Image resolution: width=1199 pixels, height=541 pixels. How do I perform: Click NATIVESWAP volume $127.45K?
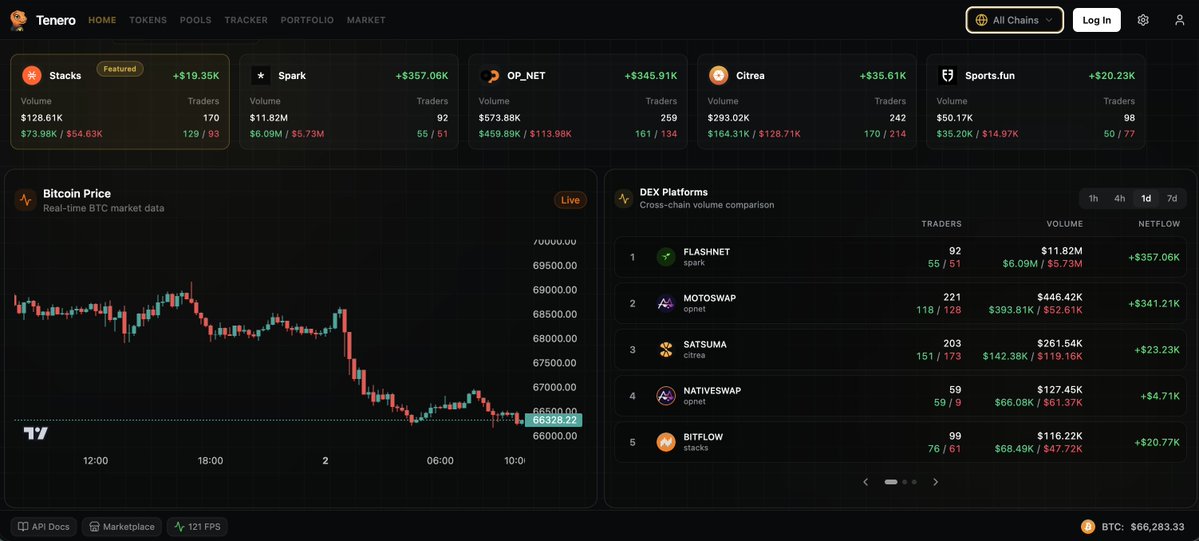pos(1060,389)
